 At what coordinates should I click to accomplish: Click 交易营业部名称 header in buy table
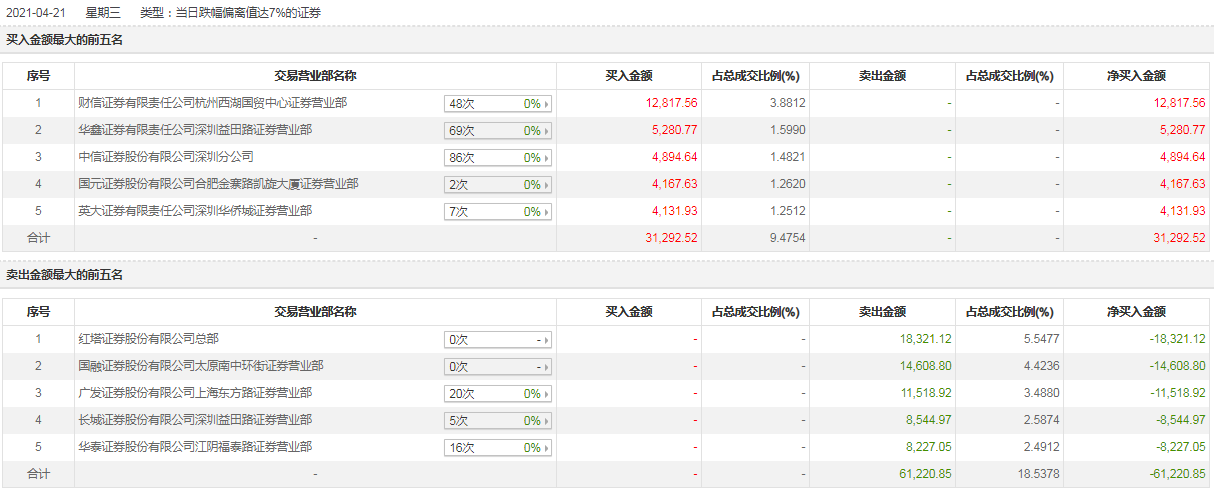pyautogui.click(x=316, y=75)
